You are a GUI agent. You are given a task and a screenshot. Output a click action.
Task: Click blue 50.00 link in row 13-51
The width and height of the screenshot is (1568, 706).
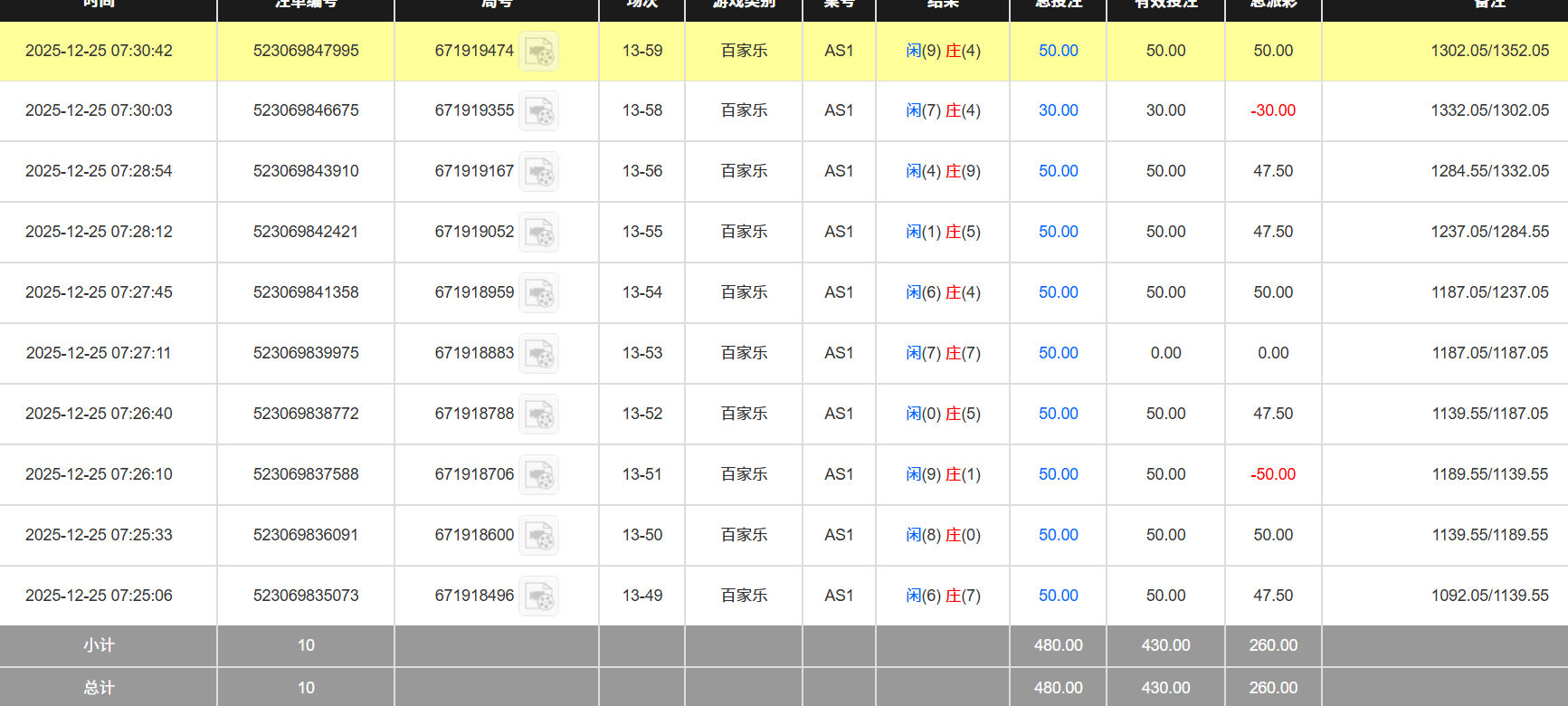pos(1058,474)
